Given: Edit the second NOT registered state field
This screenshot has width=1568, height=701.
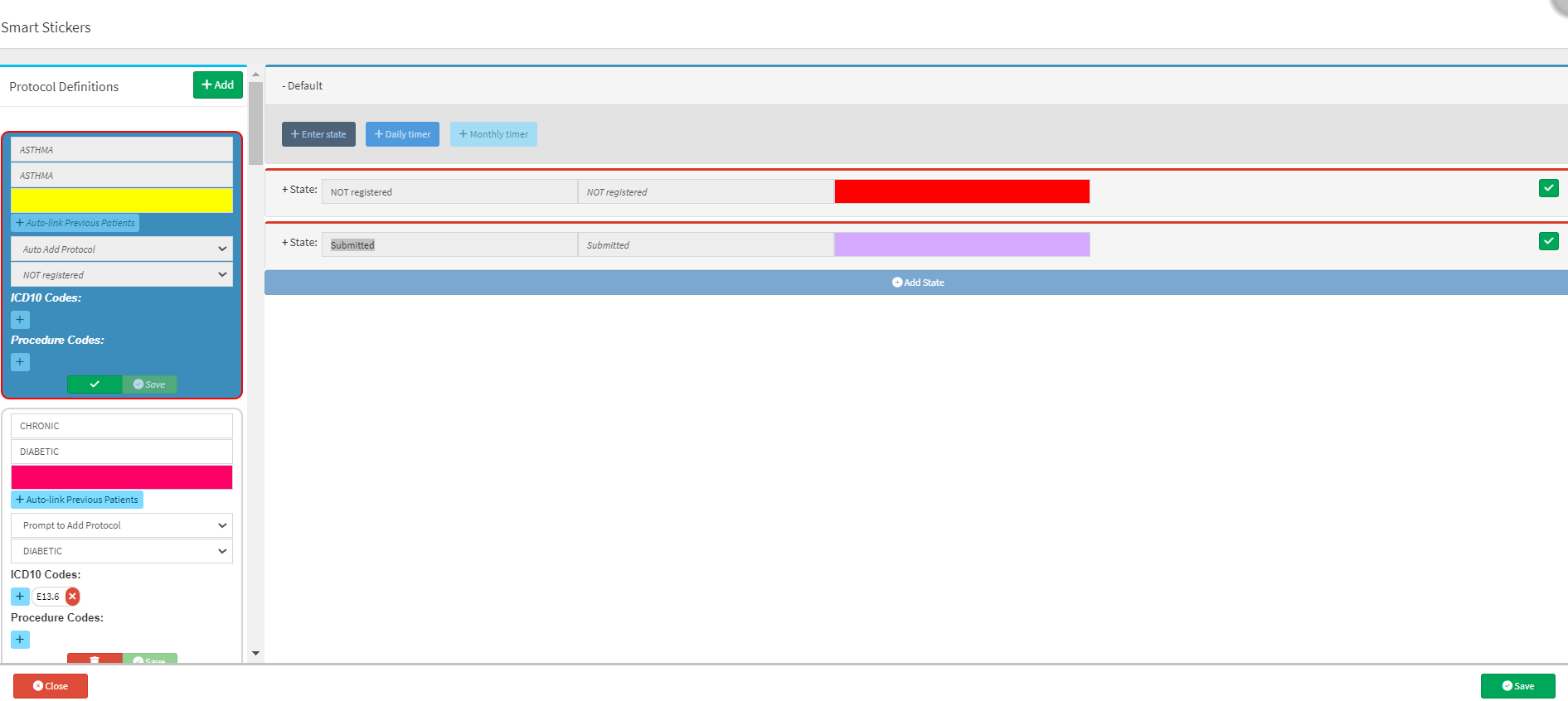Looking at the screenshot, I should (706, 191).
